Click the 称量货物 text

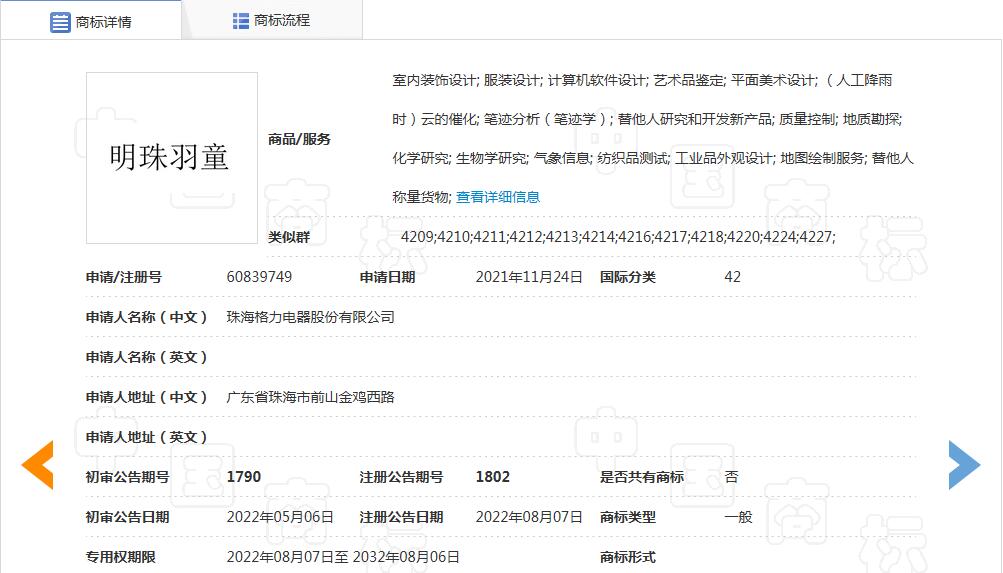pyautogui.click(x=421, y=197)
